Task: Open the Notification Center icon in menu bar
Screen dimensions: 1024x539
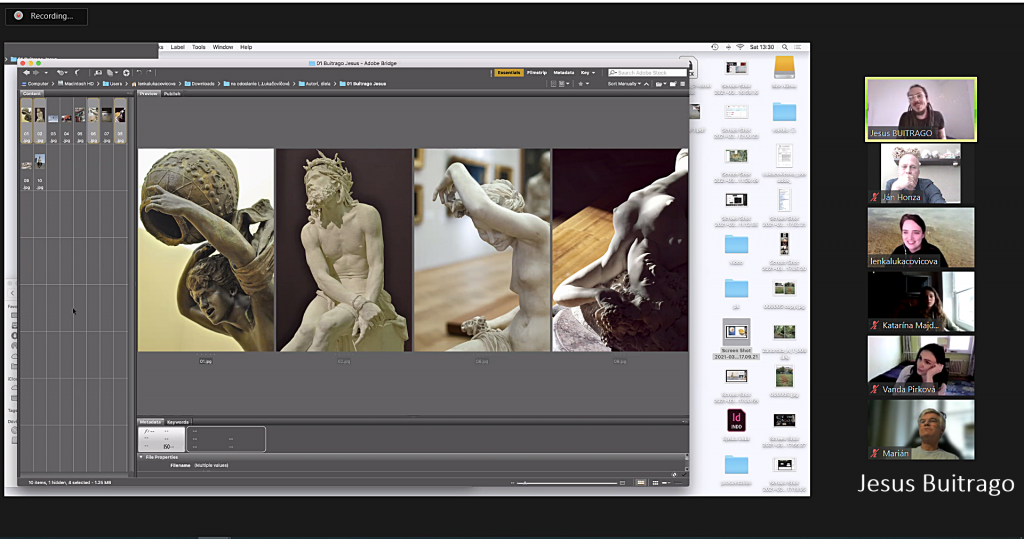Action: coord(797,47)
